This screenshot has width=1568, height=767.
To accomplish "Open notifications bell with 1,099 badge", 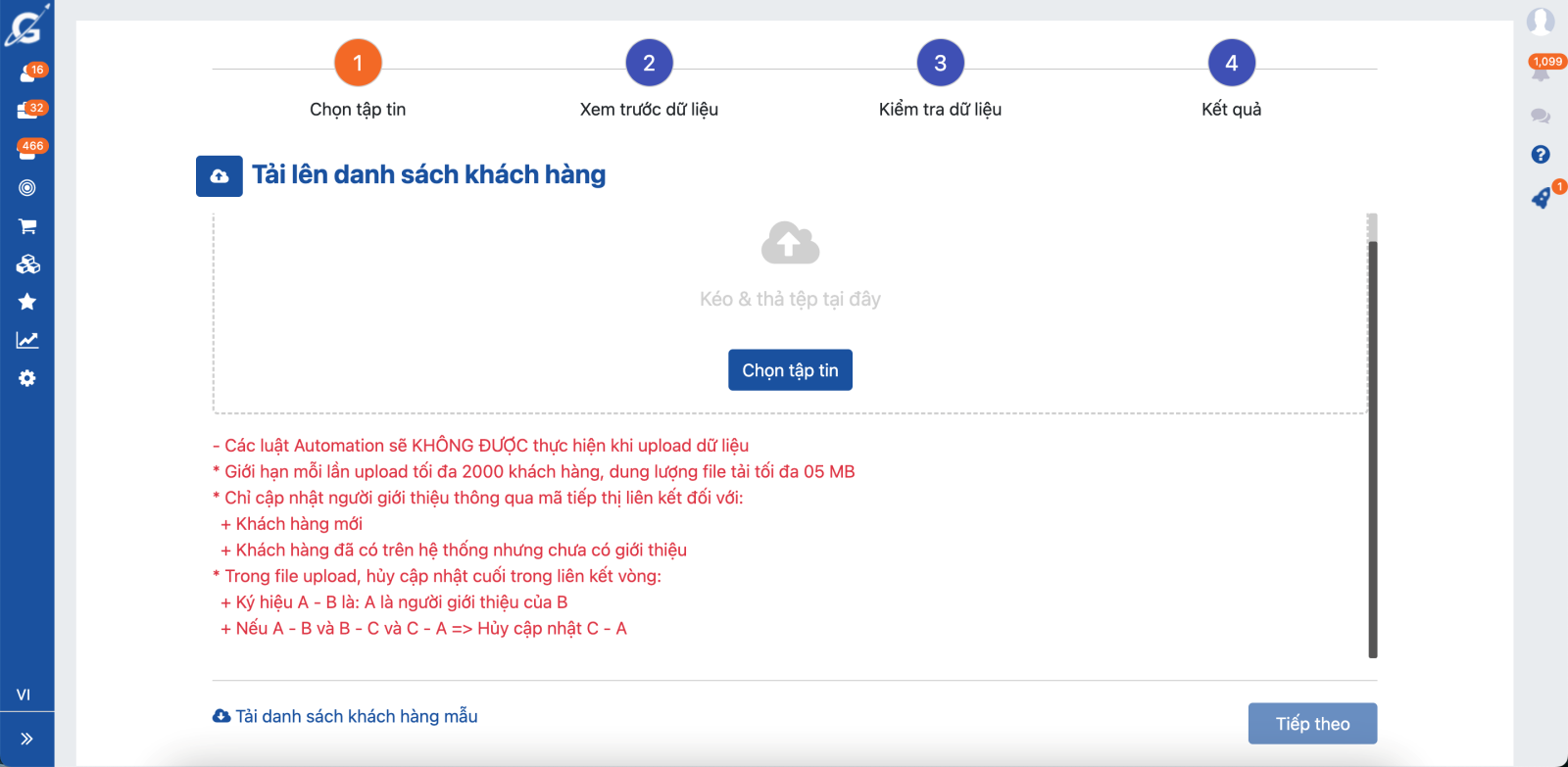I will click(1541, 72).
